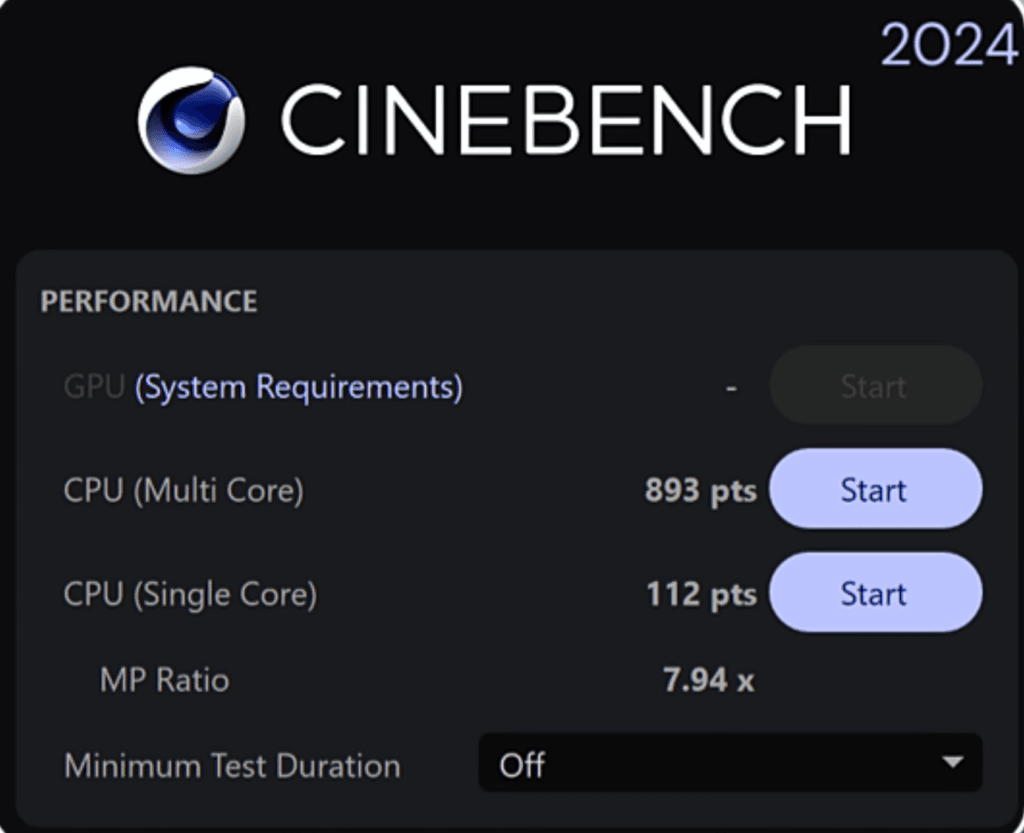Click the MP Ratio label
This screenshot has height=833, width=1024.
click(165, 681)
